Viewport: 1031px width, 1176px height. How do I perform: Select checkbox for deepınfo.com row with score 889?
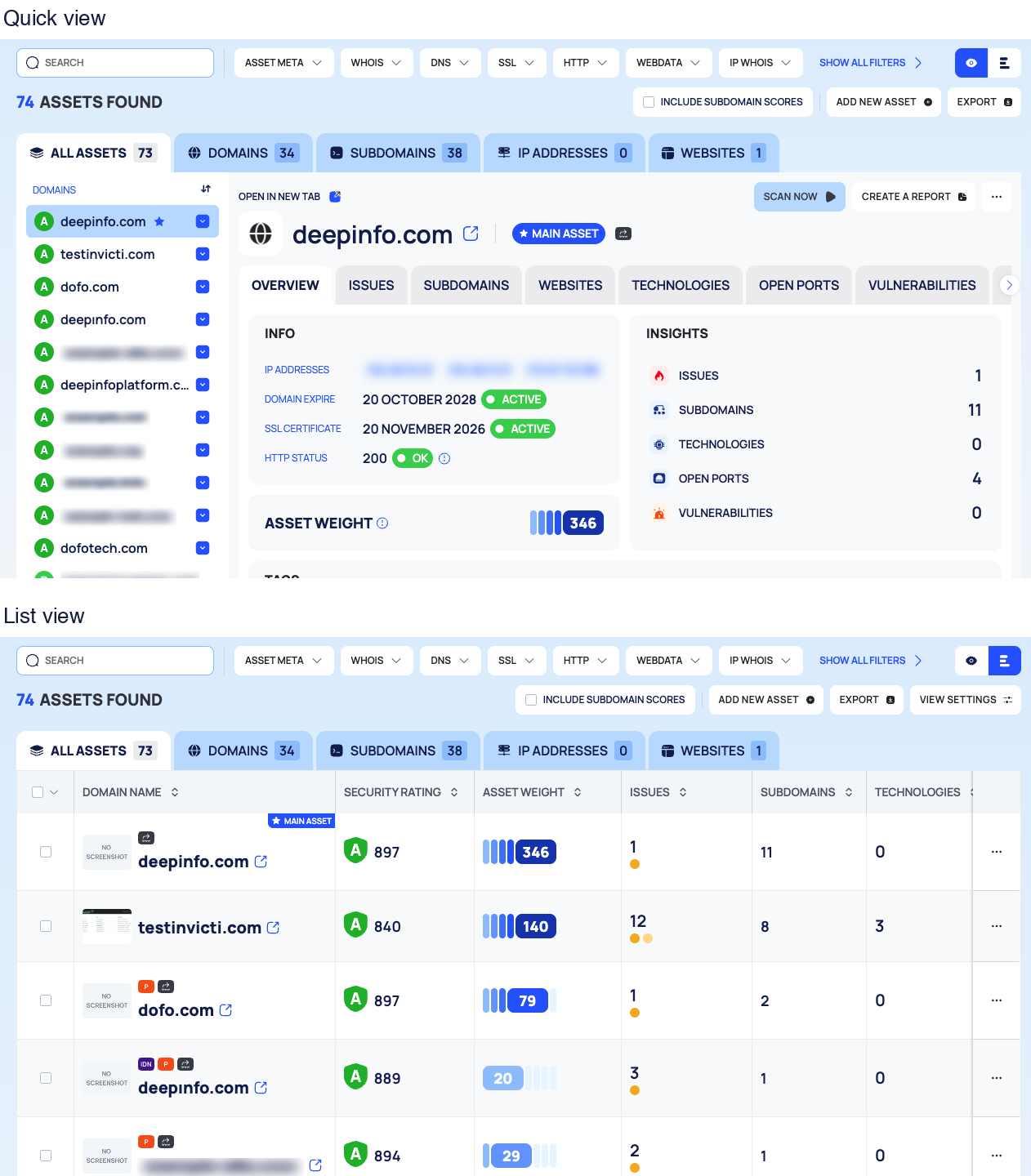[x=46, y=1078]
